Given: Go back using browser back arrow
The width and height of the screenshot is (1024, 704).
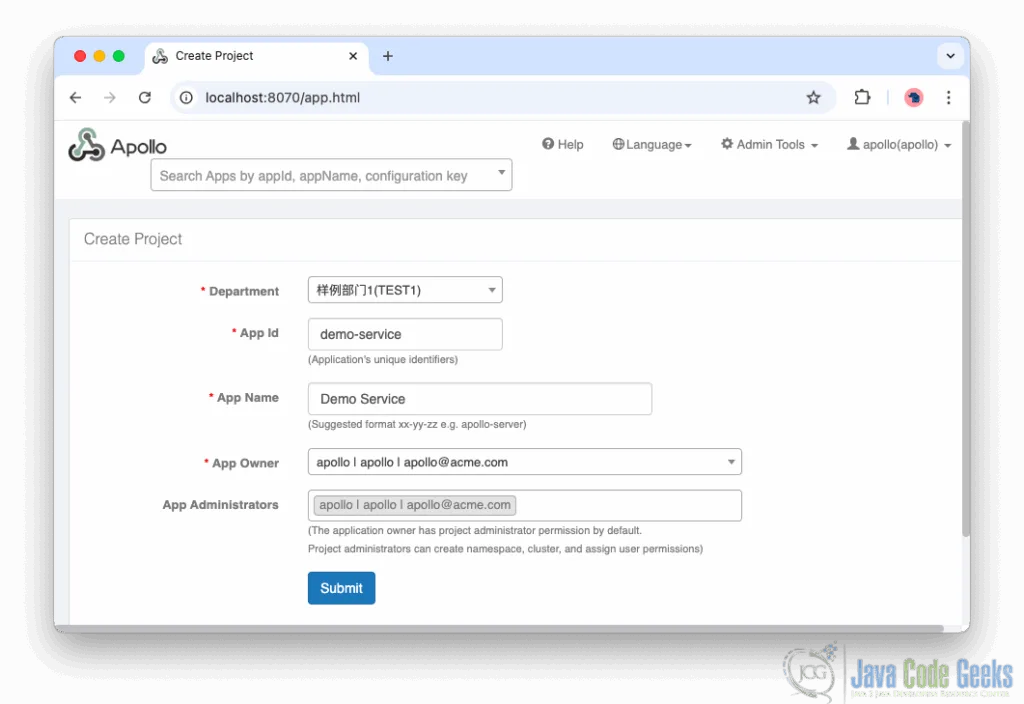Looking at the screenshot, I should tap(76, 97).
